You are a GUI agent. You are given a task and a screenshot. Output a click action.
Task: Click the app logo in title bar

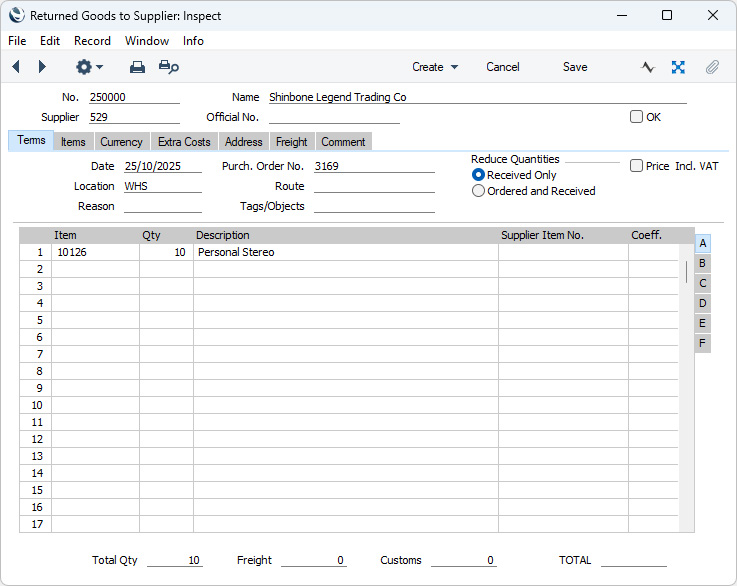16,15
